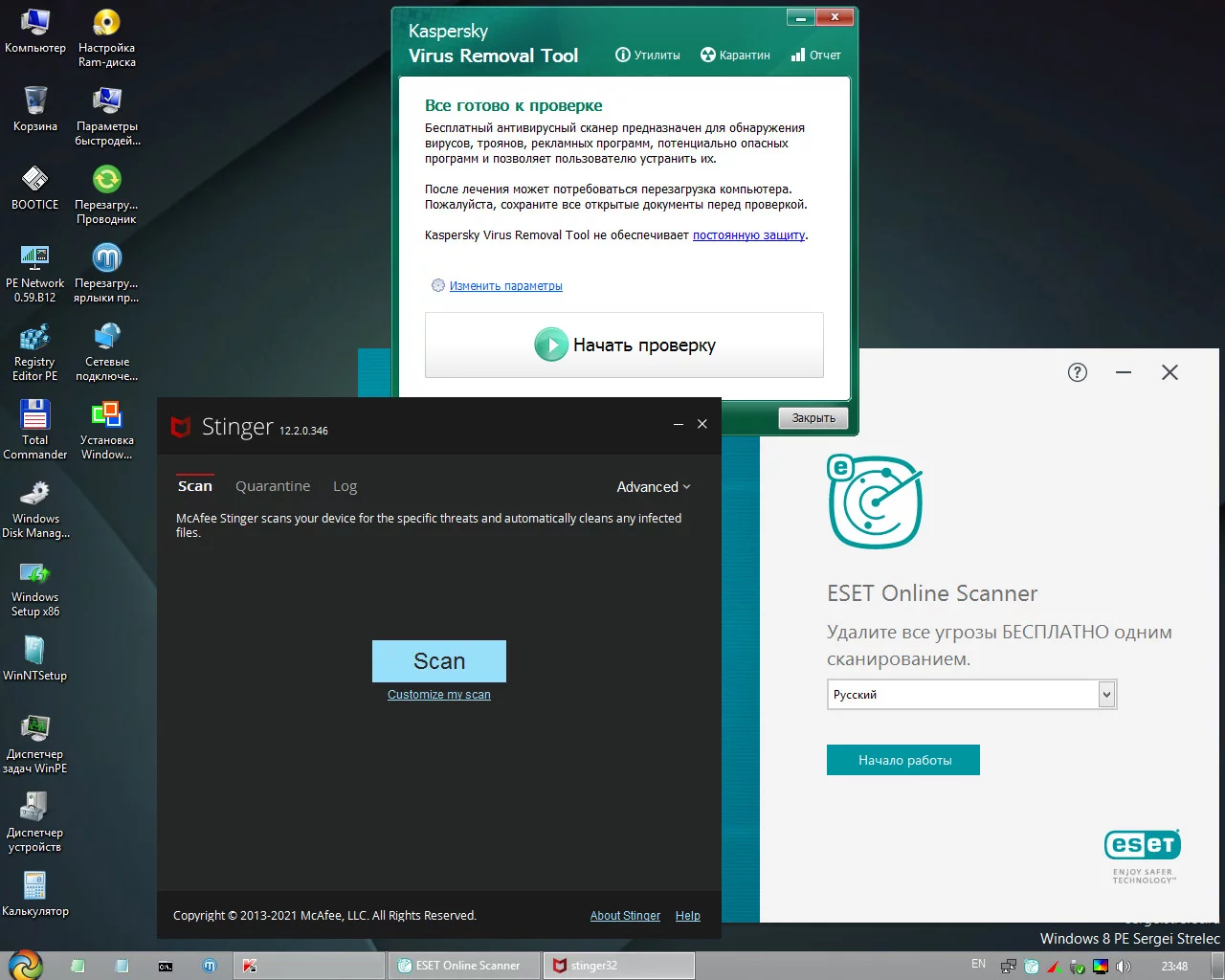This screenshot has height=980, width=1225.
Task: Switch to the Quarantine tab in Stinger
Action: click(x=273, y=486)
